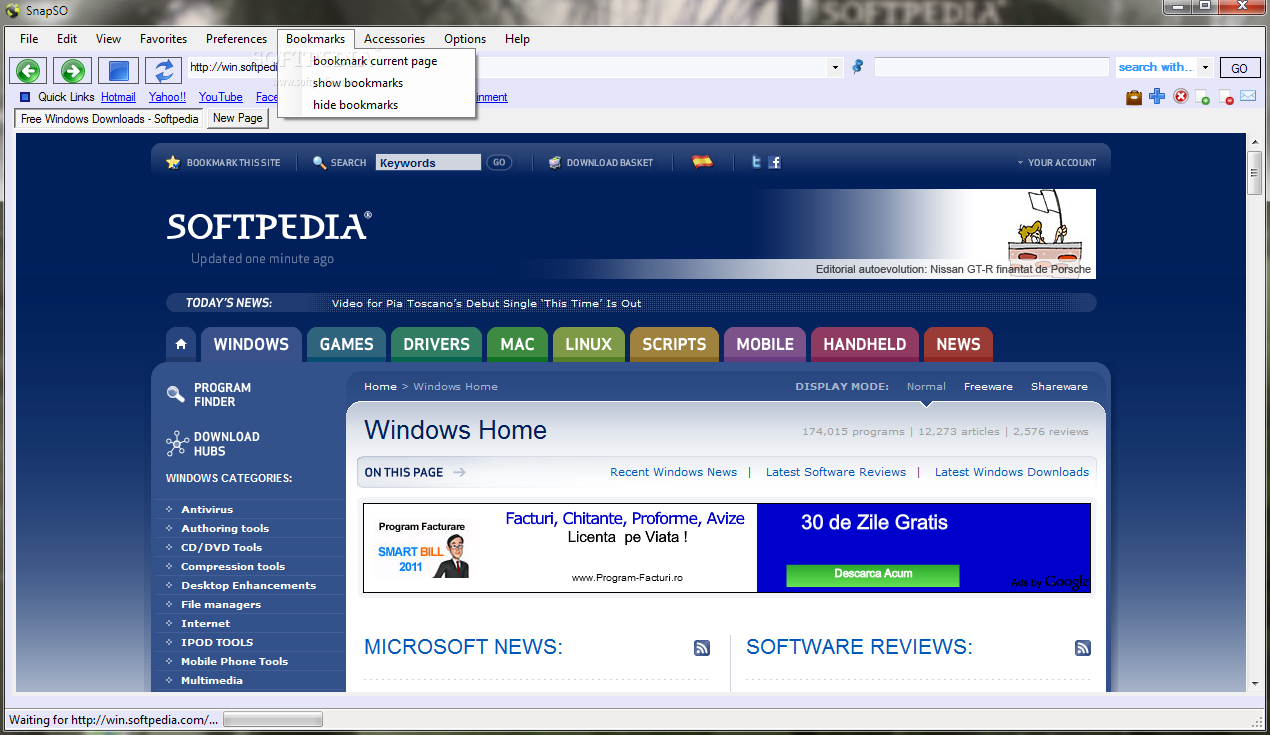
Task: Click the blue square Stop button
Action: point(118,70)
